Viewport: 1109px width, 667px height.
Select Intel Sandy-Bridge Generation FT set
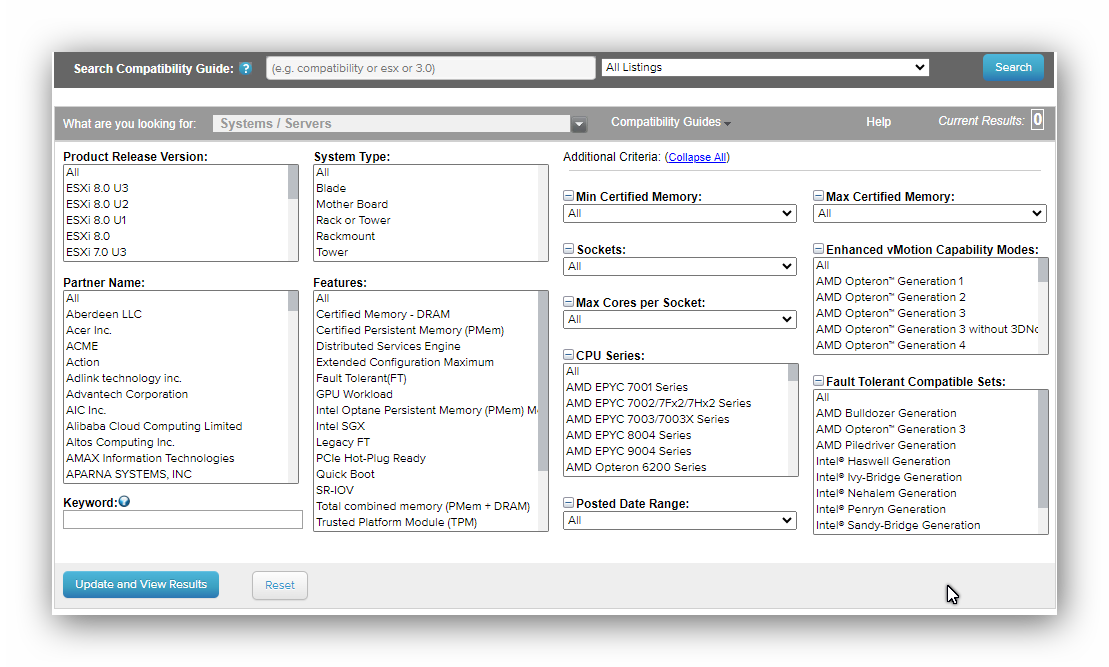click(898, 526)
